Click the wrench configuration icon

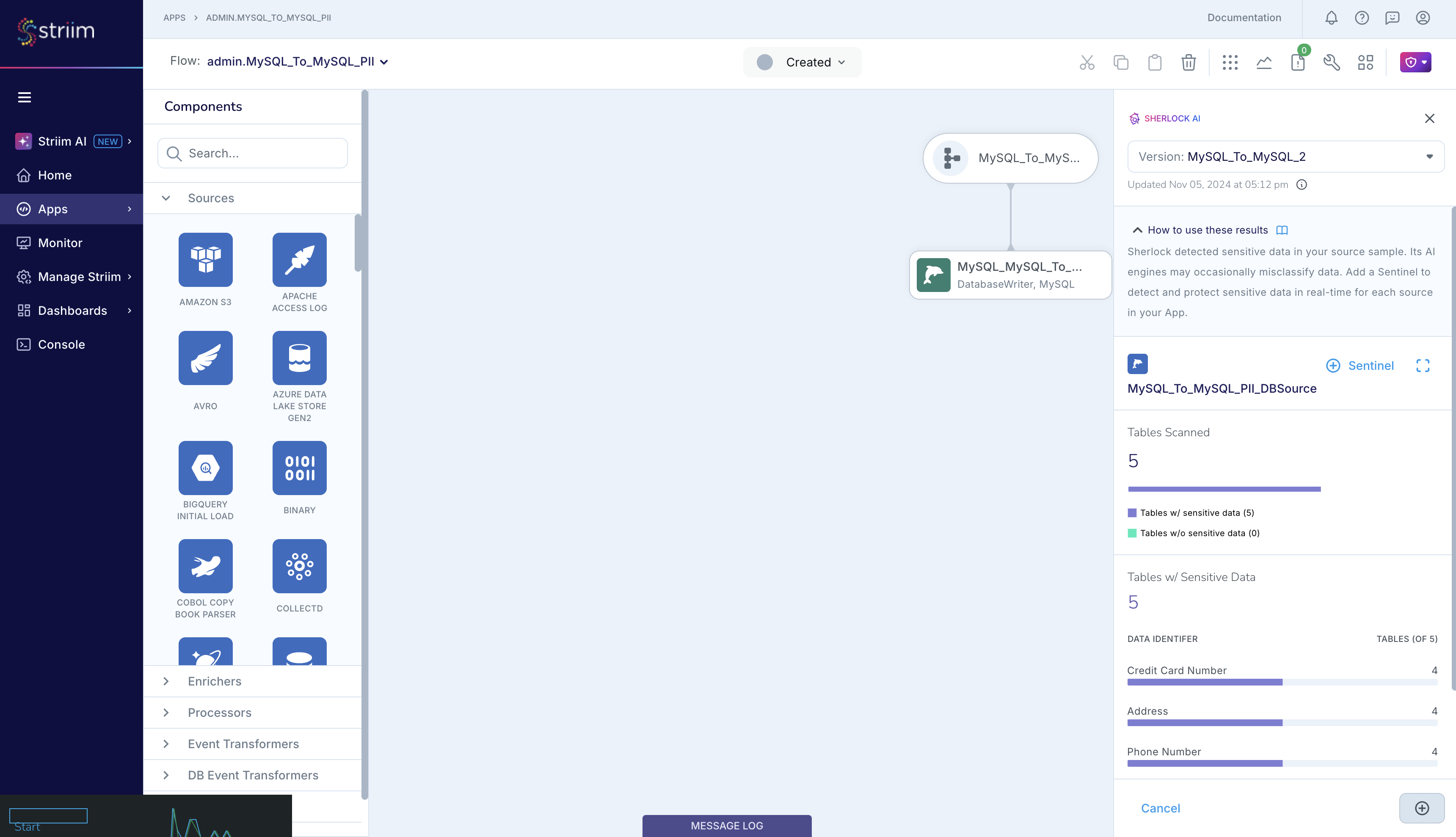(x=1332, y=62)
